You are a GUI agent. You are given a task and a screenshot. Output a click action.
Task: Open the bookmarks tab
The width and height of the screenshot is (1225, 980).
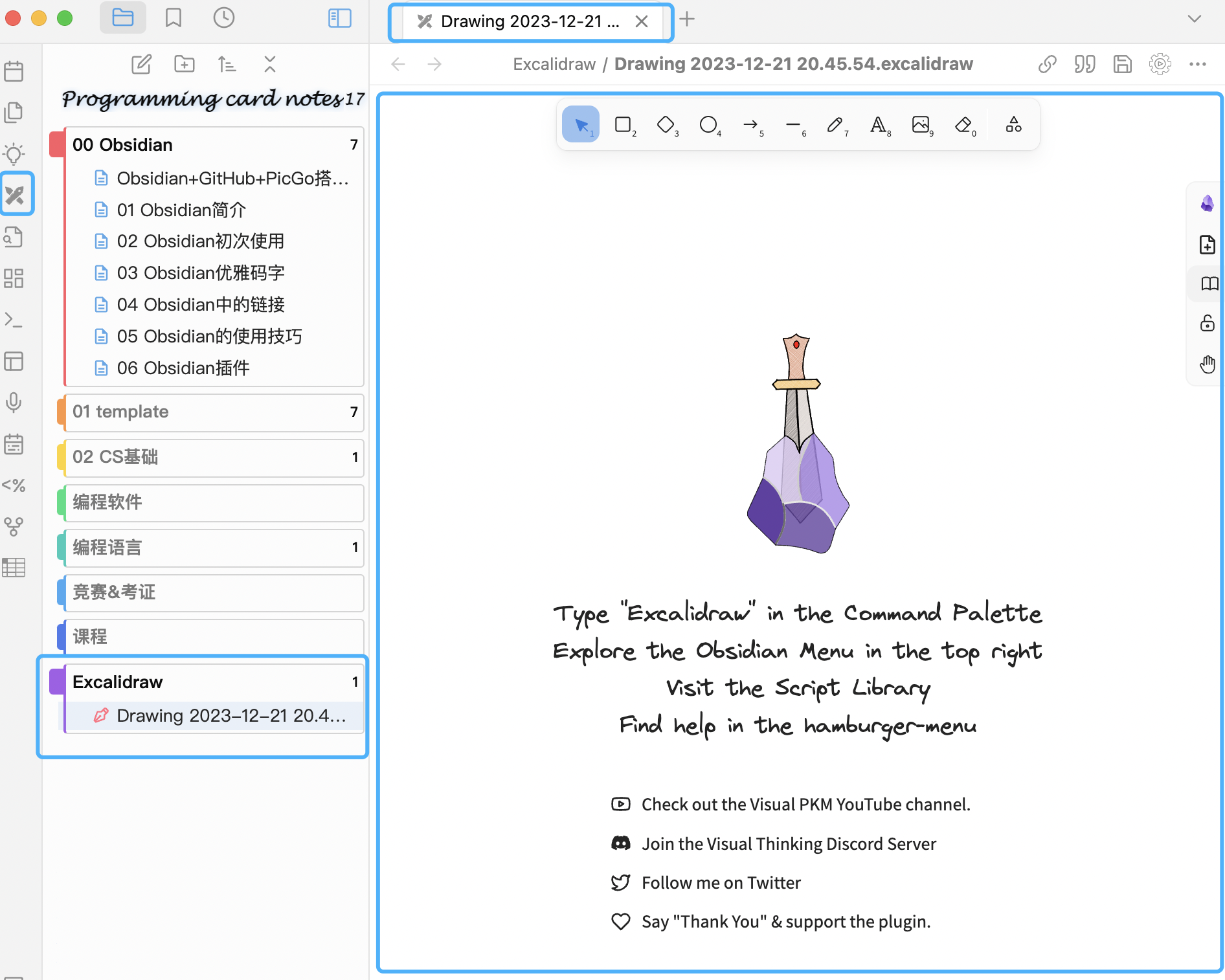coord(174,17)
